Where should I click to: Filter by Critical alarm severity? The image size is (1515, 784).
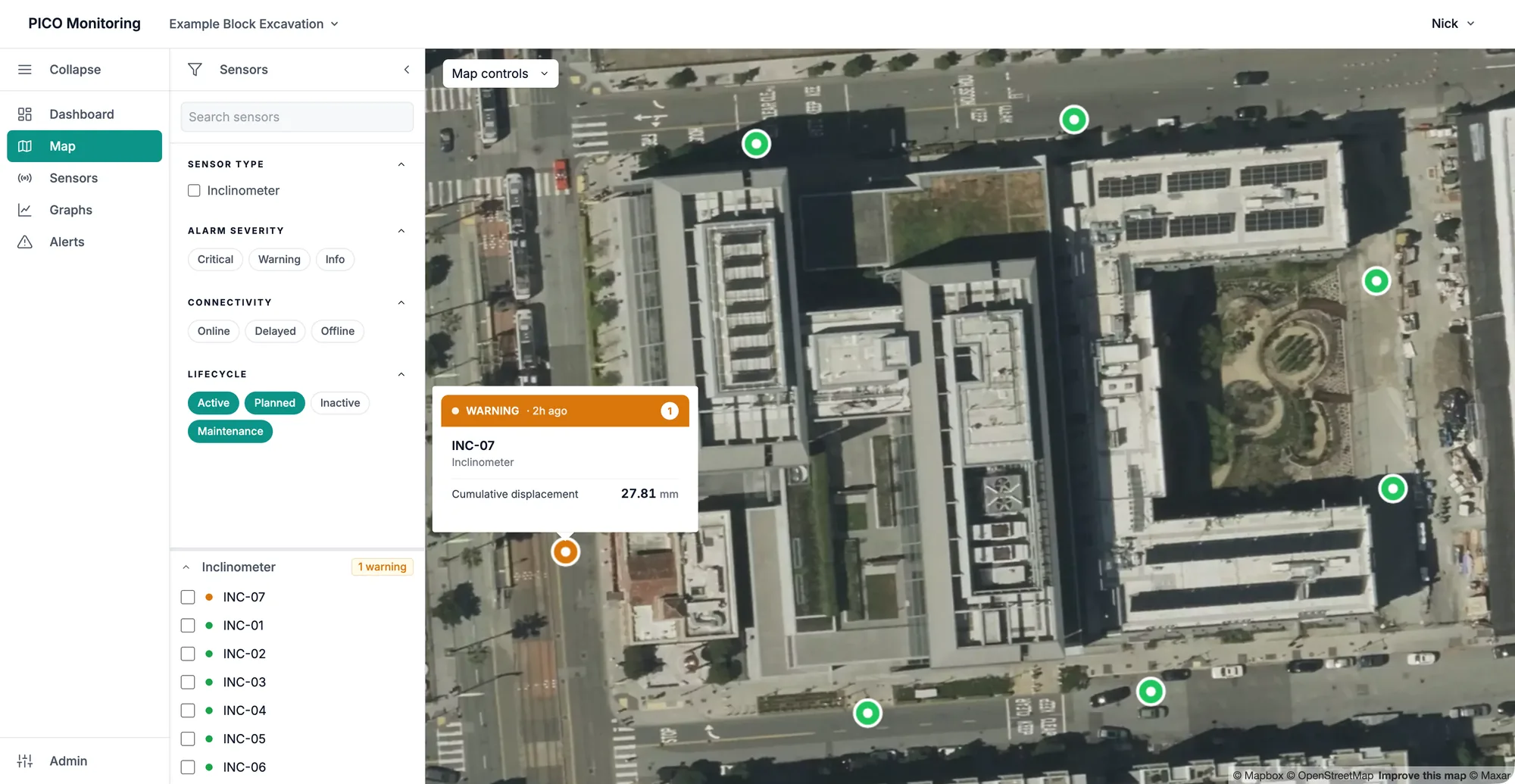coord(215,259)
